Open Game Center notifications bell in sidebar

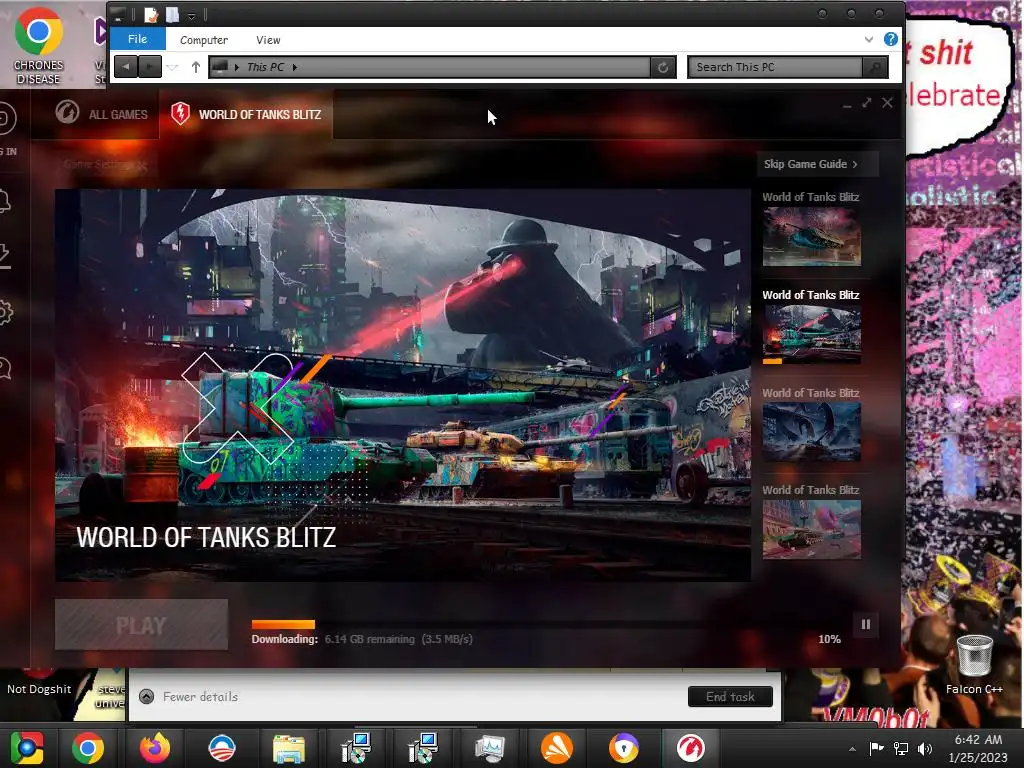point(3,201)
